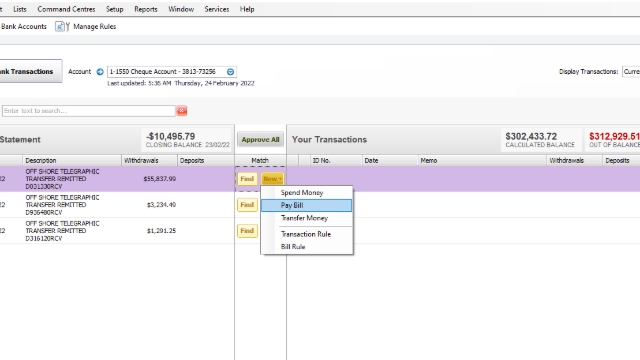Click Find for the $3,234.49 row
This screenshot has width=640, height=360.
click(247, 205)
